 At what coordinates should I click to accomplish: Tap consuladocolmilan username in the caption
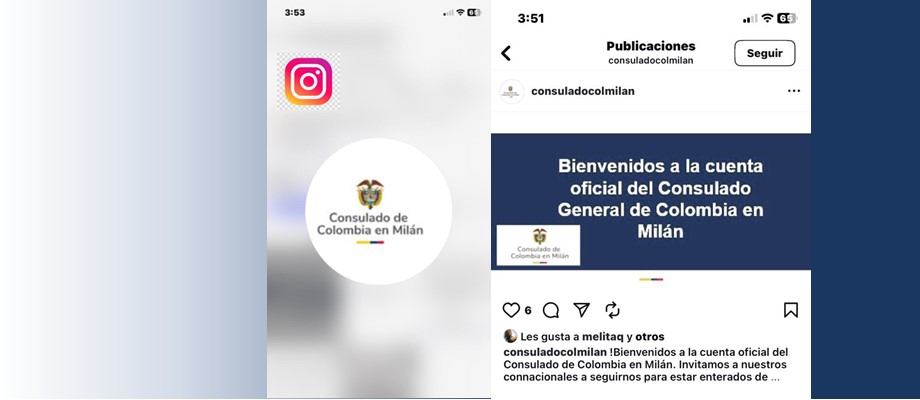[555, 352]
